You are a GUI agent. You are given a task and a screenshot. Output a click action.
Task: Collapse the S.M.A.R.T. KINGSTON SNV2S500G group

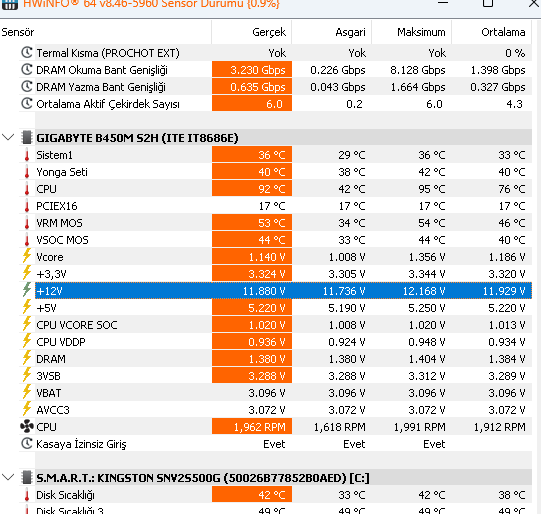(8, 477)
